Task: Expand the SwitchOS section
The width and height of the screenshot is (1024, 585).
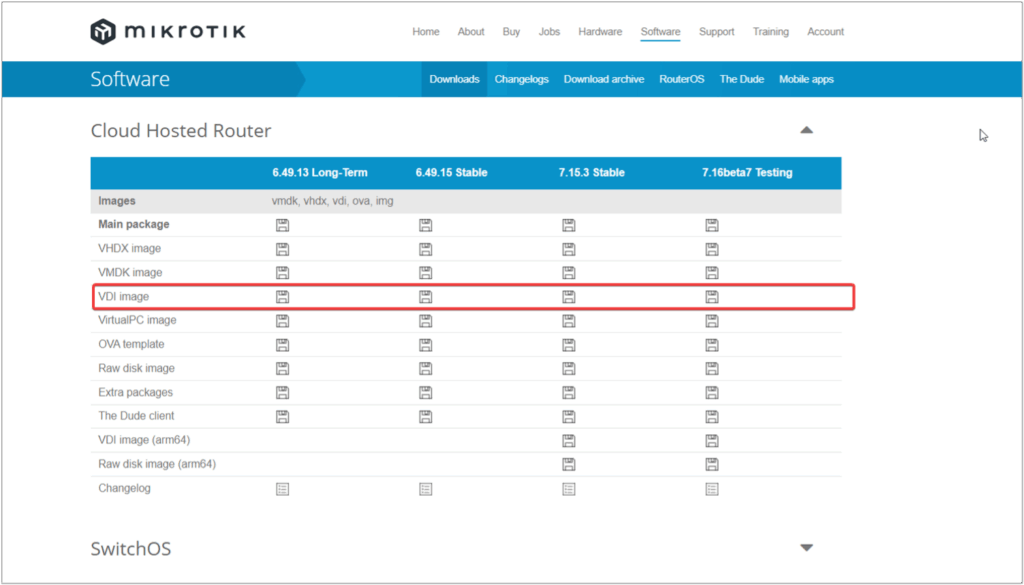Action: pyautogui.click(x=807, y=548)
